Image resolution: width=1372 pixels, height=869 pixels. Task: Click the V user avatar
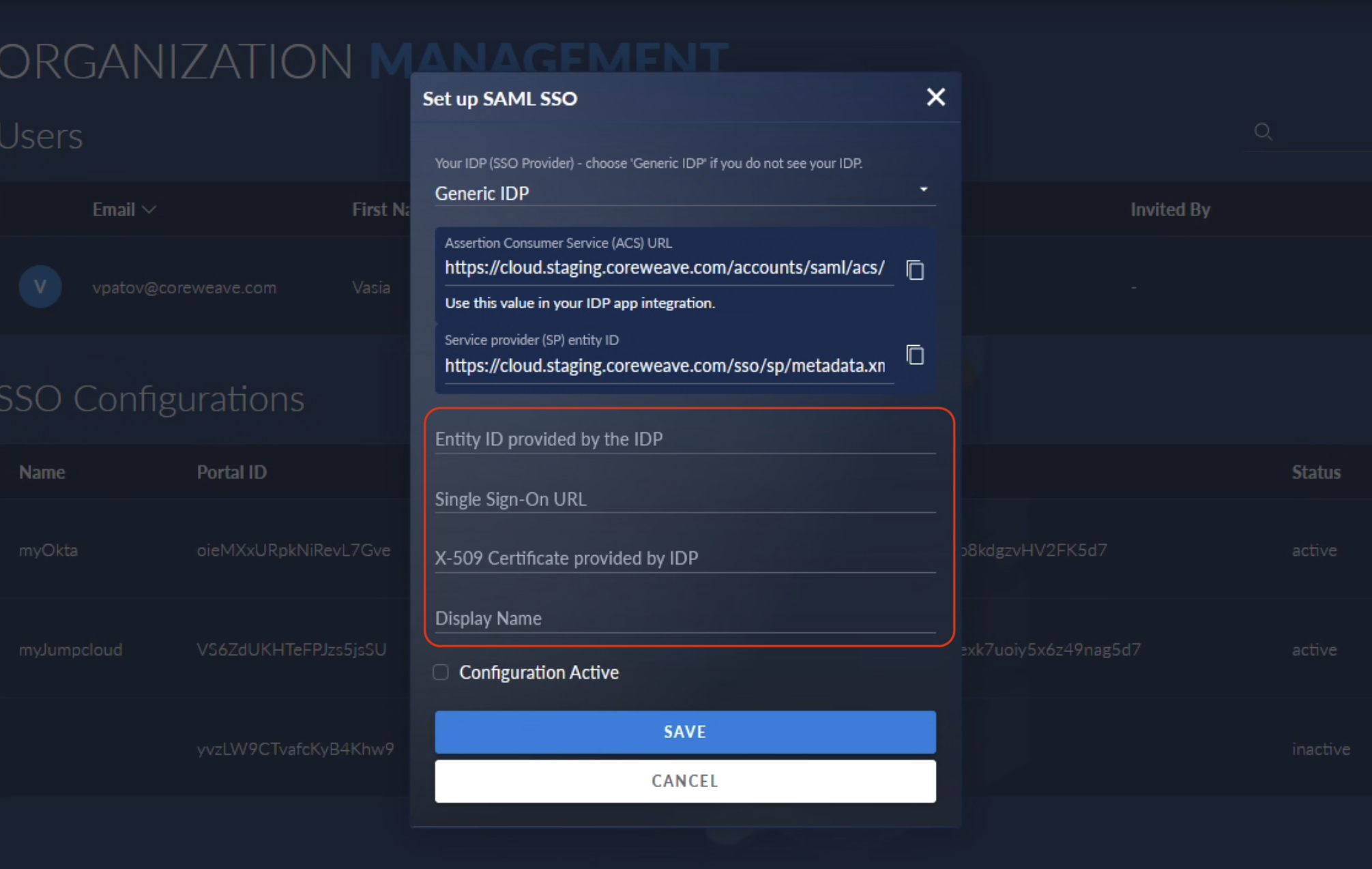pyautogui.click(x=40, y=287)
